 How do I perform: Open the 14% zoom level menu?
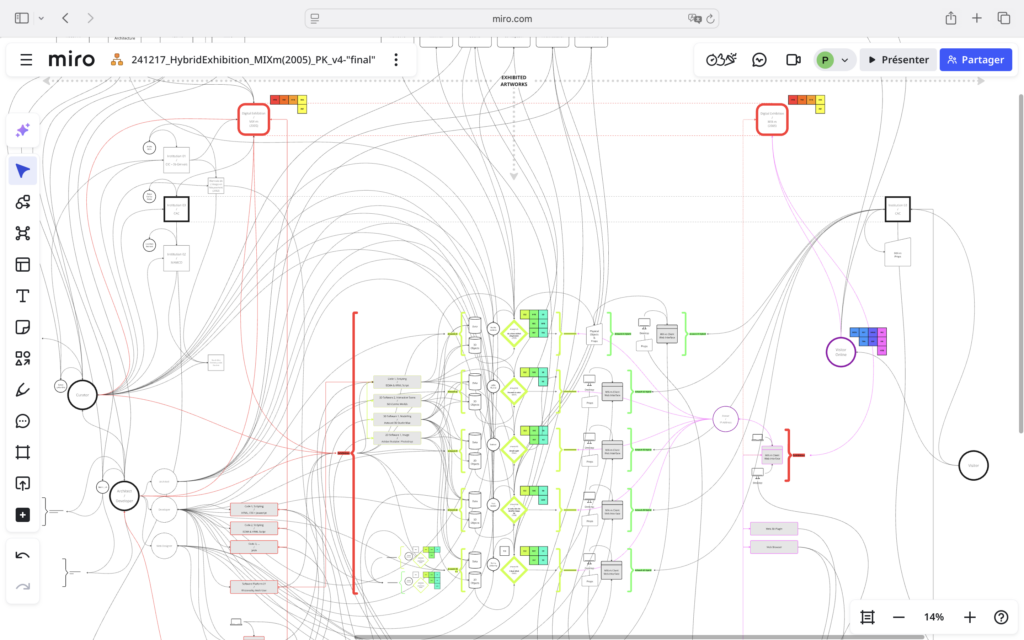coord(933,617)
